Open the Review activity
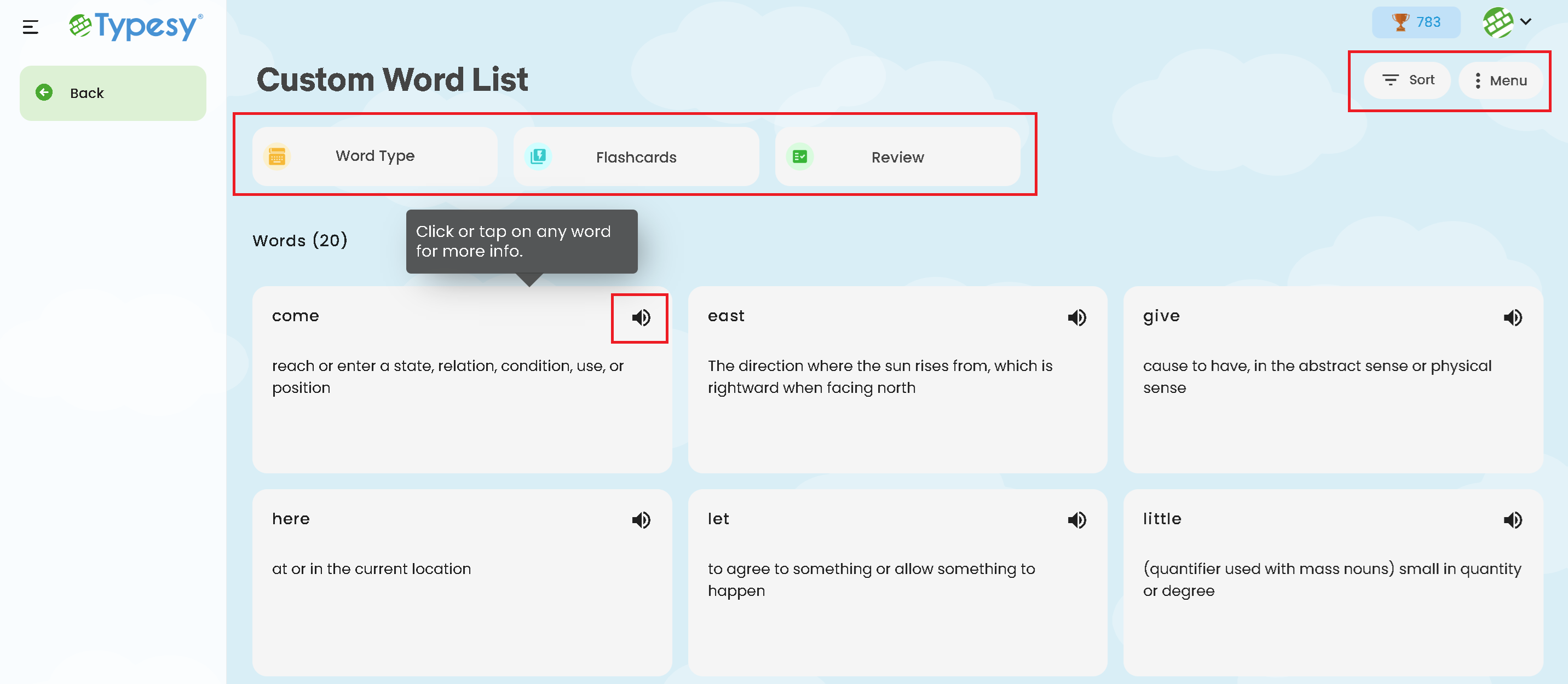 pos(897,156)
